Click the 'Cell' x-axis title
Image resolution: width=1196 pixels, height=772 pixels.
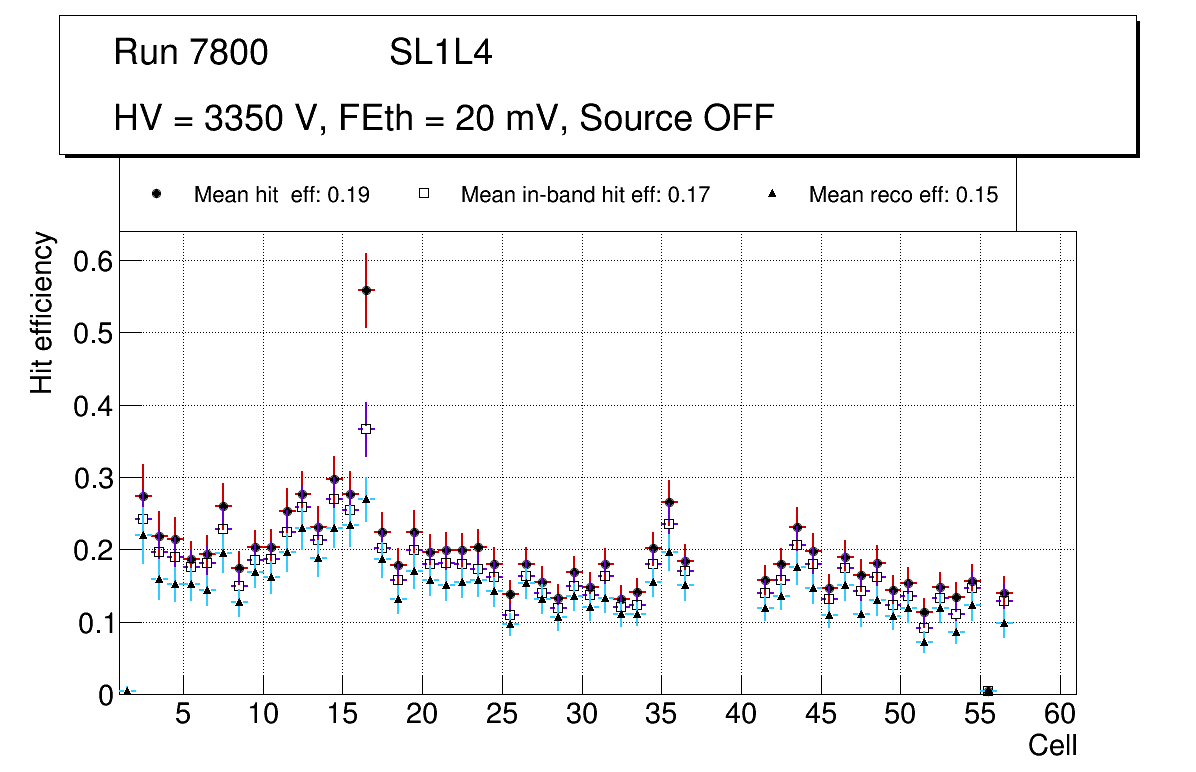1053,746
